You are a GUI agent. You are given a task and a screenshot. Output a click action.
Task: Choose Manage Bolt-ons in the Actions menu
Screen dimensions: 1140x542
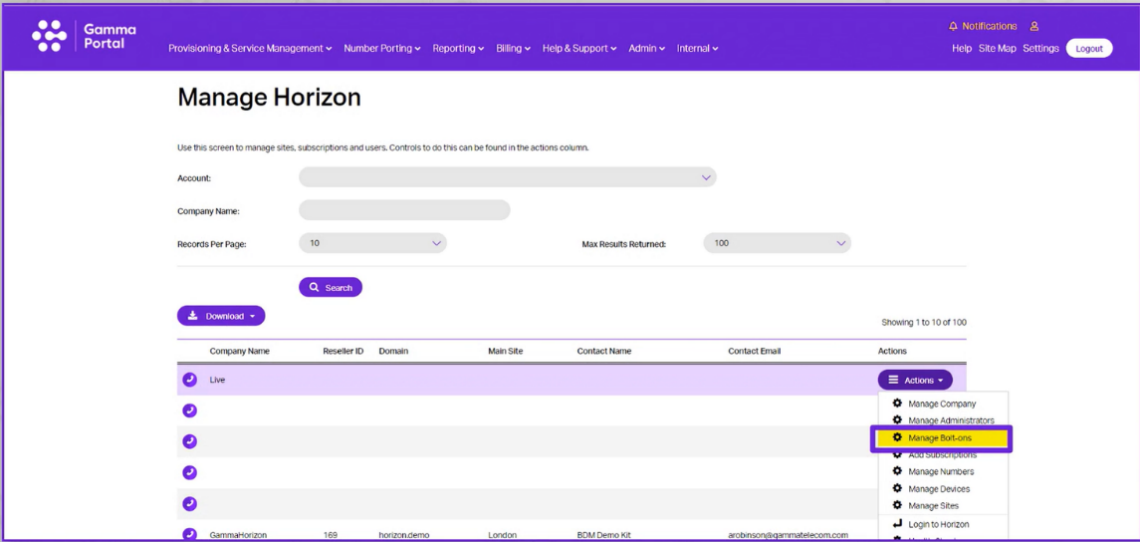coord(942,439)
